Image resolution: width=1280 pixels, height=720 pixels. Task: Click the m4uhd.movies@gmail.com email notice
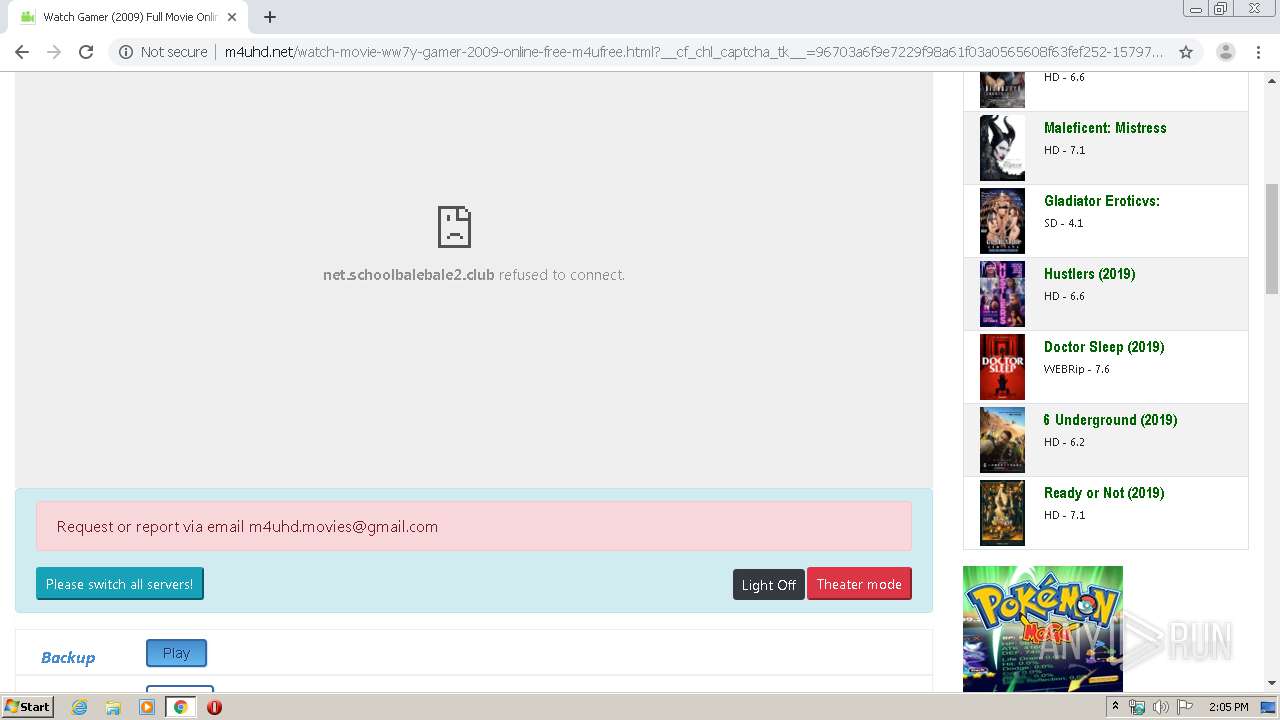point(474,526)
